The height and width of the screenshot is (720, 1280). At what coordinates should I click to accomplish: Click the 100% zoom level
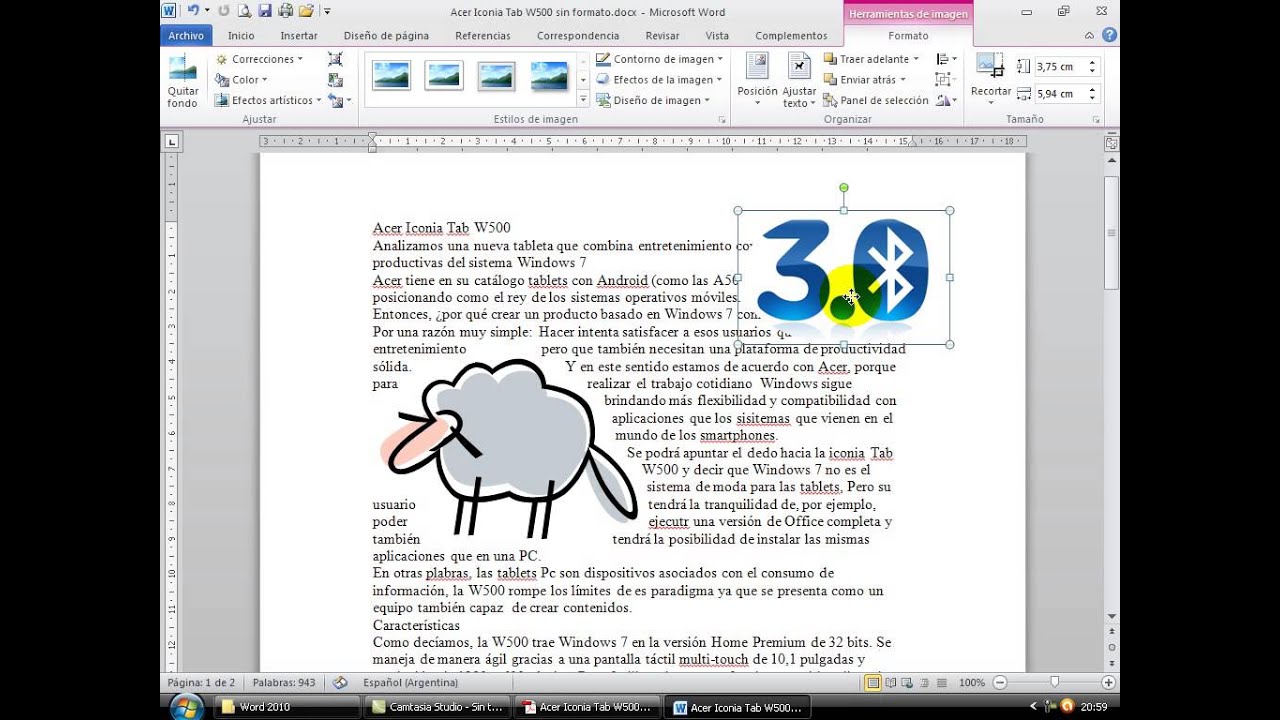click(x=972, y=683)
